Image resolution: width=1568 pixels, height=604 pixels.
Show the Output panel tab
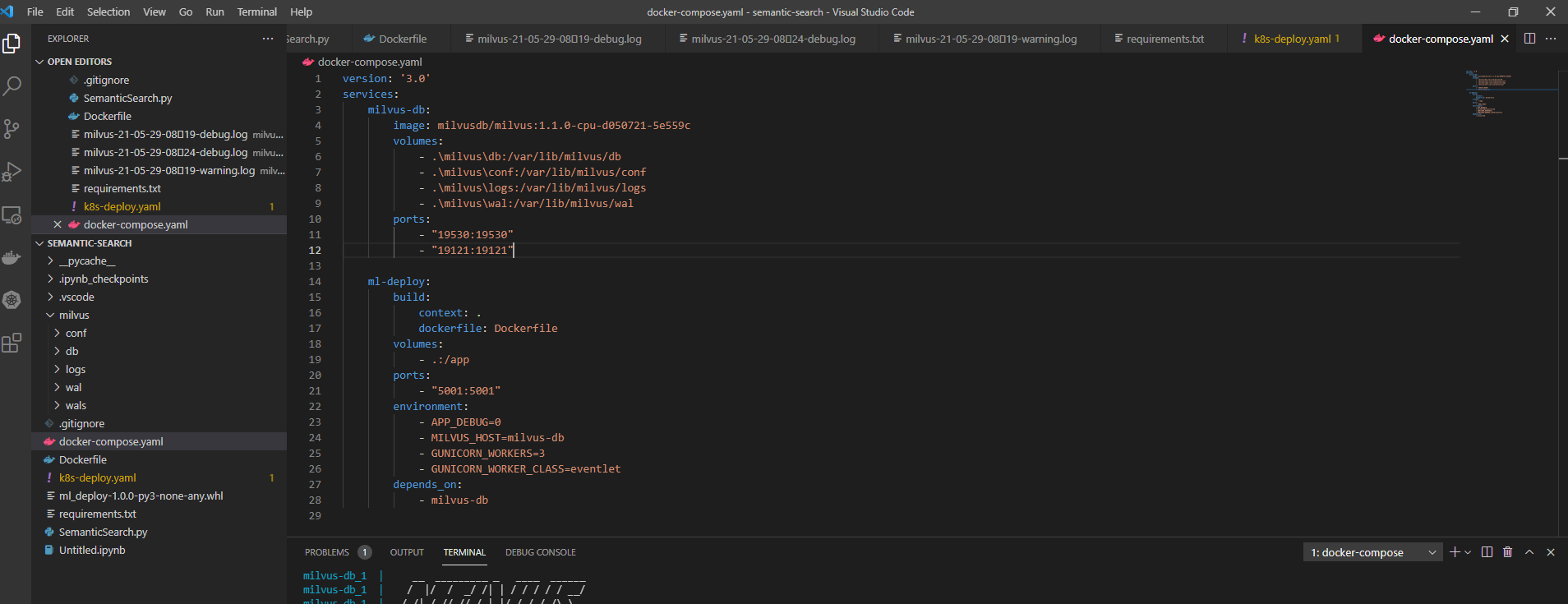(x=407, y=552)
